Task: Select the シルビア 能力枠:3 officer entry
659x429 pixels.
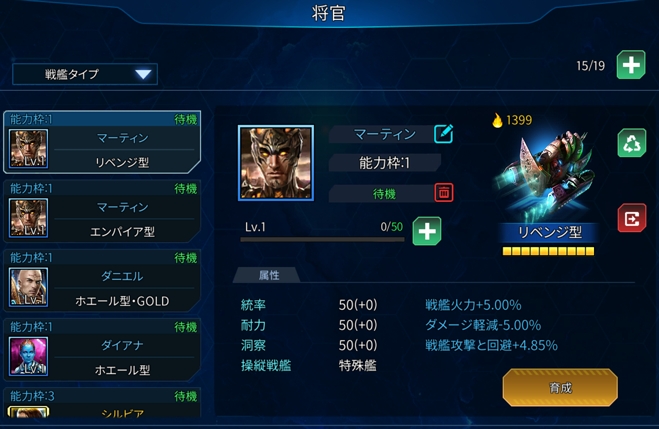Action: pyautogui.click(x=102, y=403)
